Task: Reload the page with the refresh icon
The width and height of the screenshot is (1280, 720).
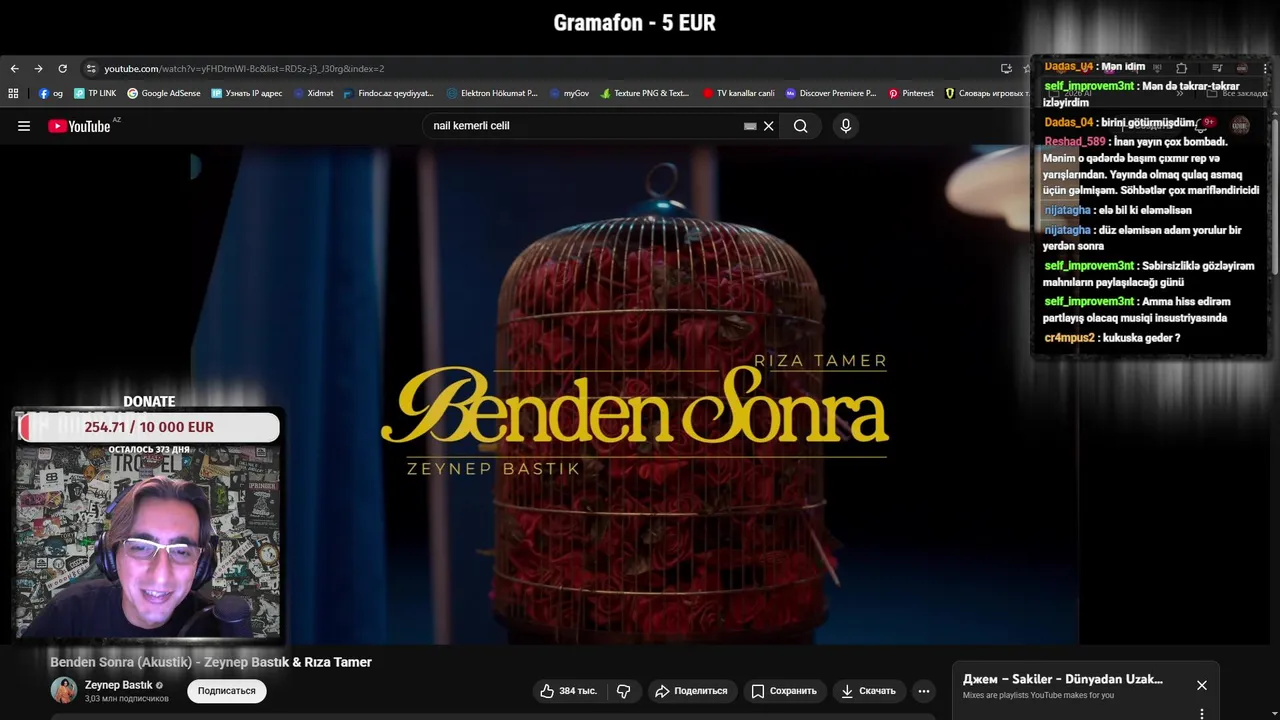Action: [62, 68]
